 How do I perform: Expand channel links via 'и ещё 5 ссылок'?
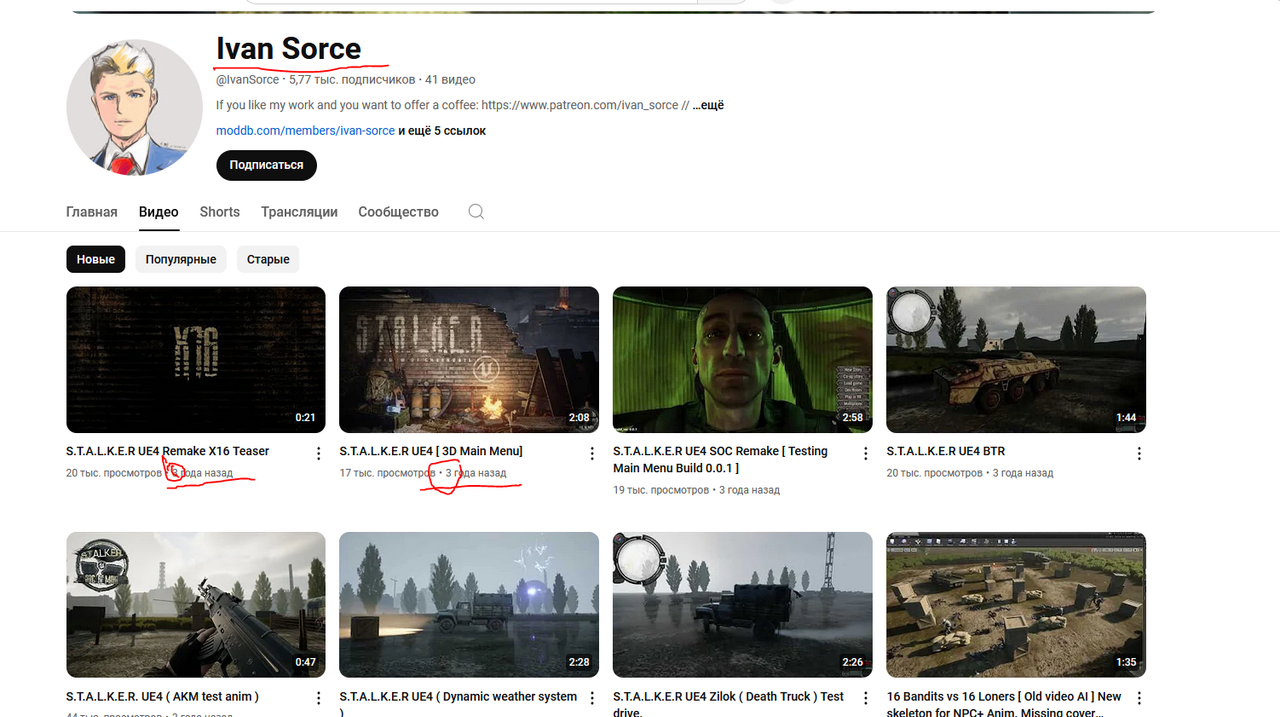[442, 131]
